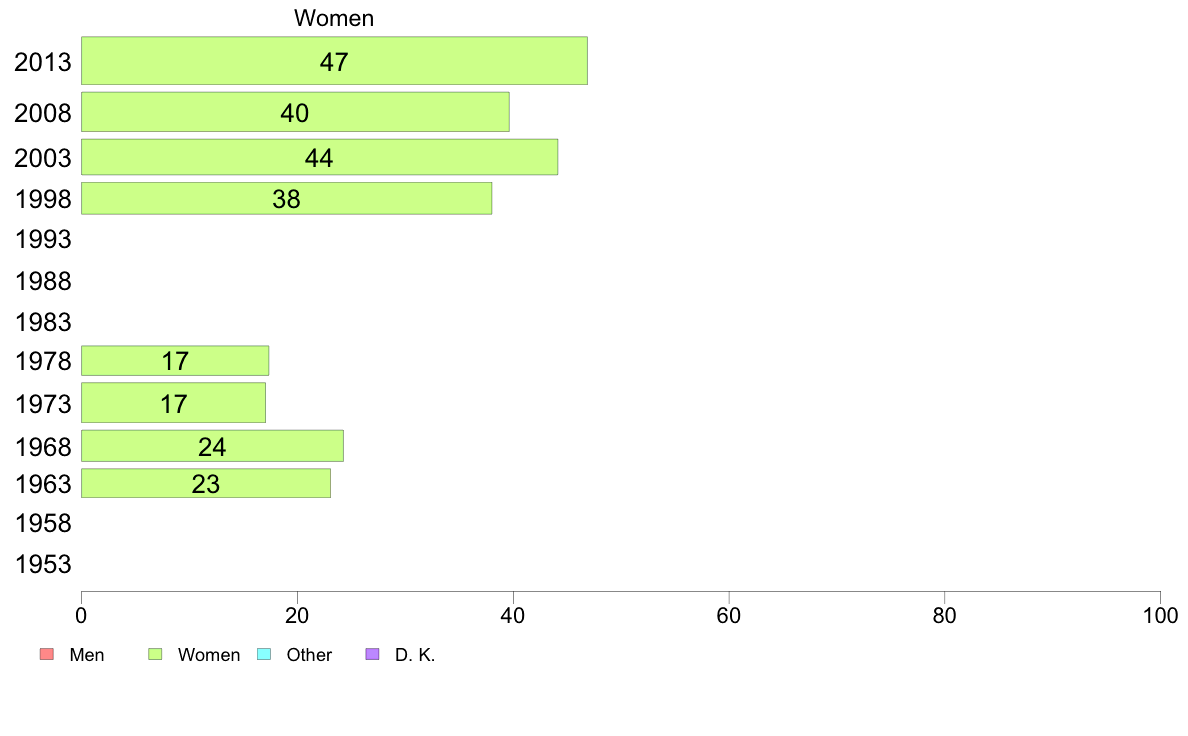1188x736 pixels.
Task: Select the 1968 bar showing 24
Action: click(212, 446)
